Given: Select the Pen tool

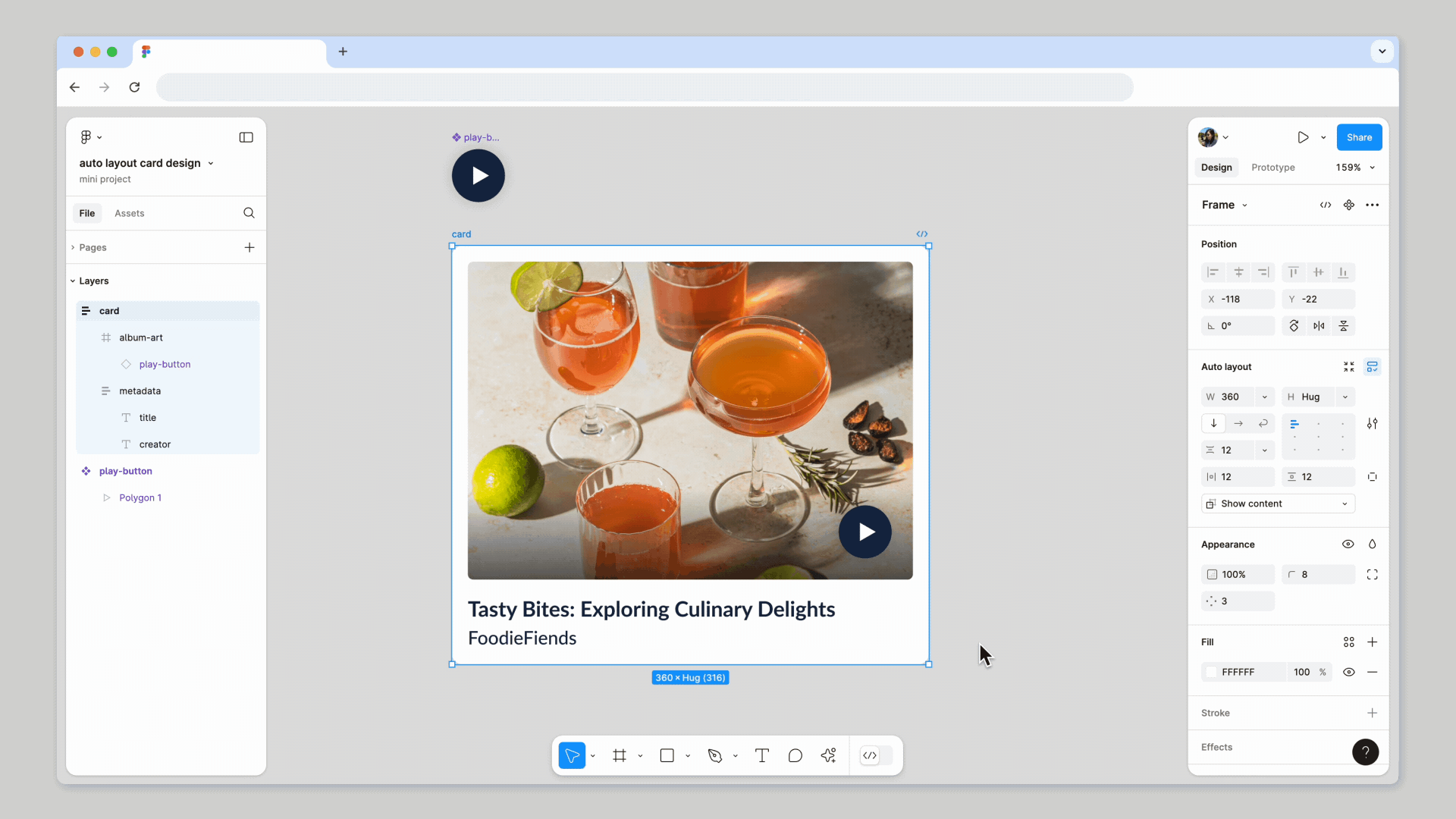Looking at the screenshot, I should (714, 755).
